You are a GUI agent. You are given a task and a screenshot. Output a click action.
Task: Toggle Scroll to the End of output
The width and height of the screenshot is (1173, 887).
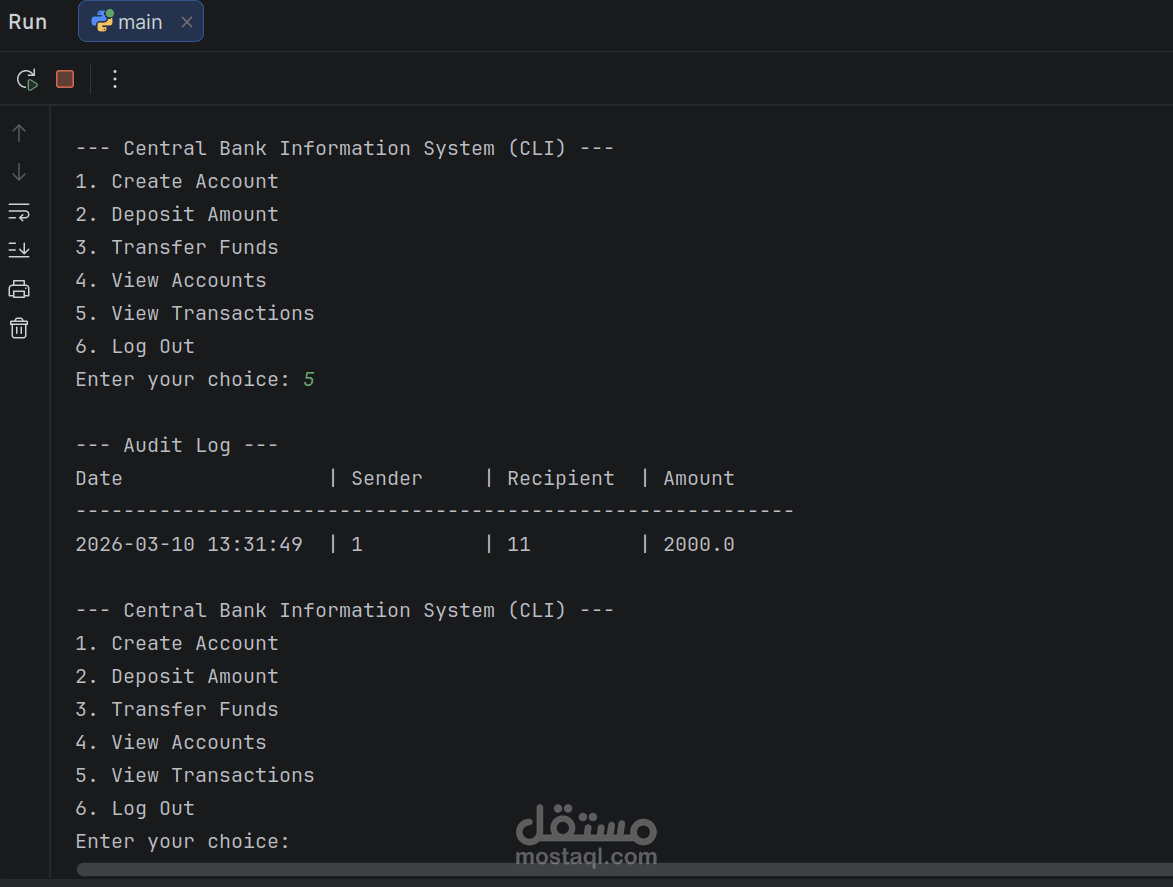19,250
